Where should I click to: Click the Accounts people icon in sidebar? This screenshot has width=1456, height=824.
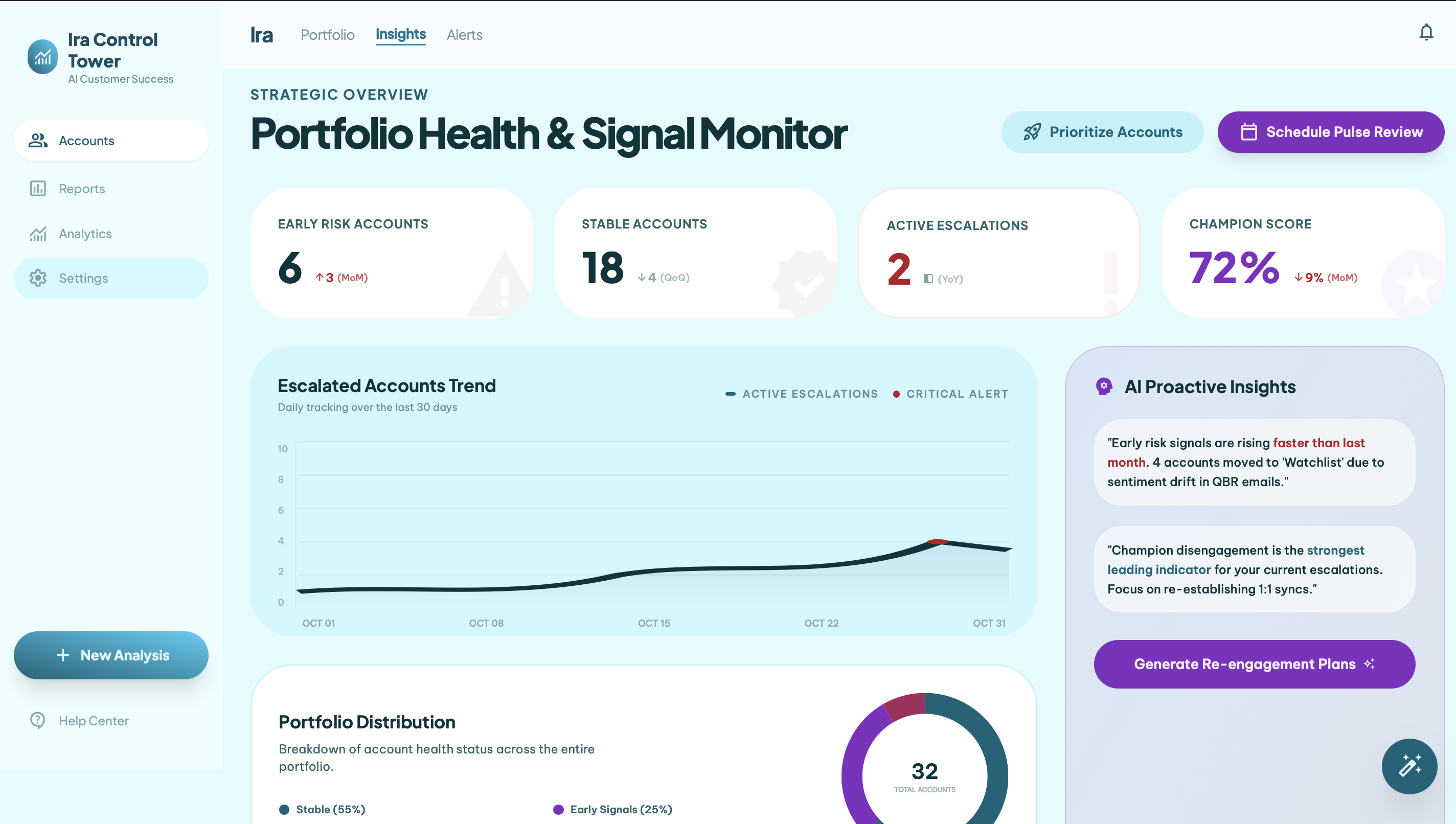[x=38, y=141]
